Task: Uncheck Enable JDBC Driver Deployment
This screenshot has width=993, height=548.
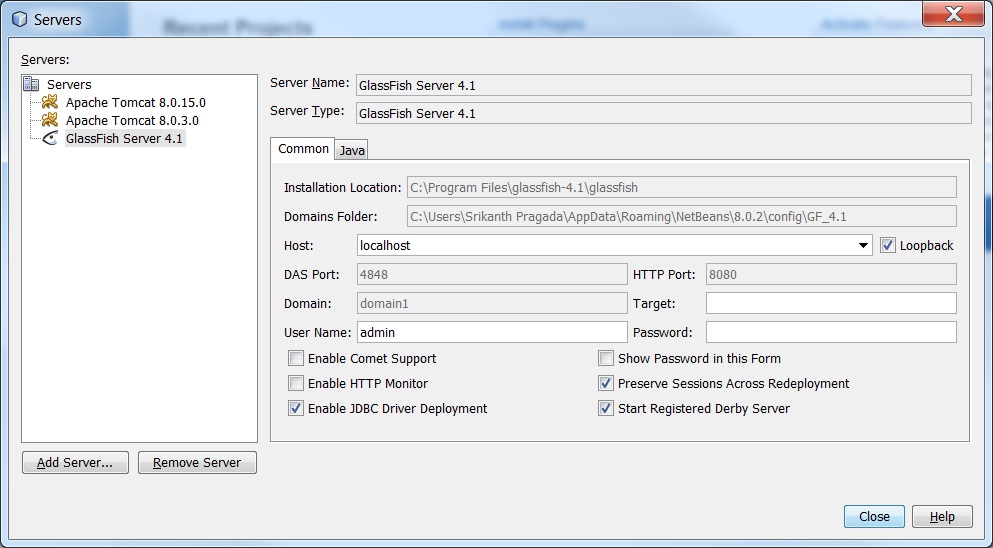Action: 296,409
